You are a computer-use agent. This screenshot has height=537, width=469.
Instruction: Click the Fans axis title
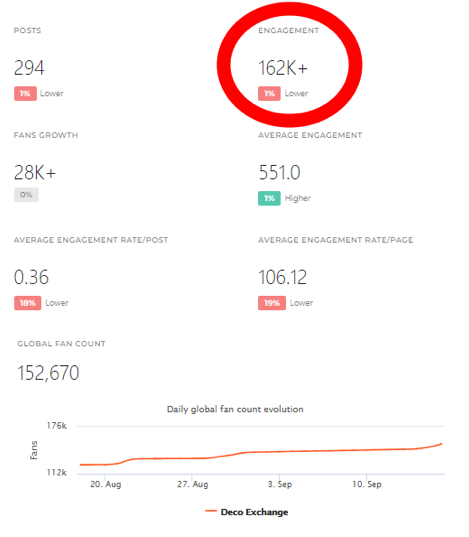coord(34,450)
